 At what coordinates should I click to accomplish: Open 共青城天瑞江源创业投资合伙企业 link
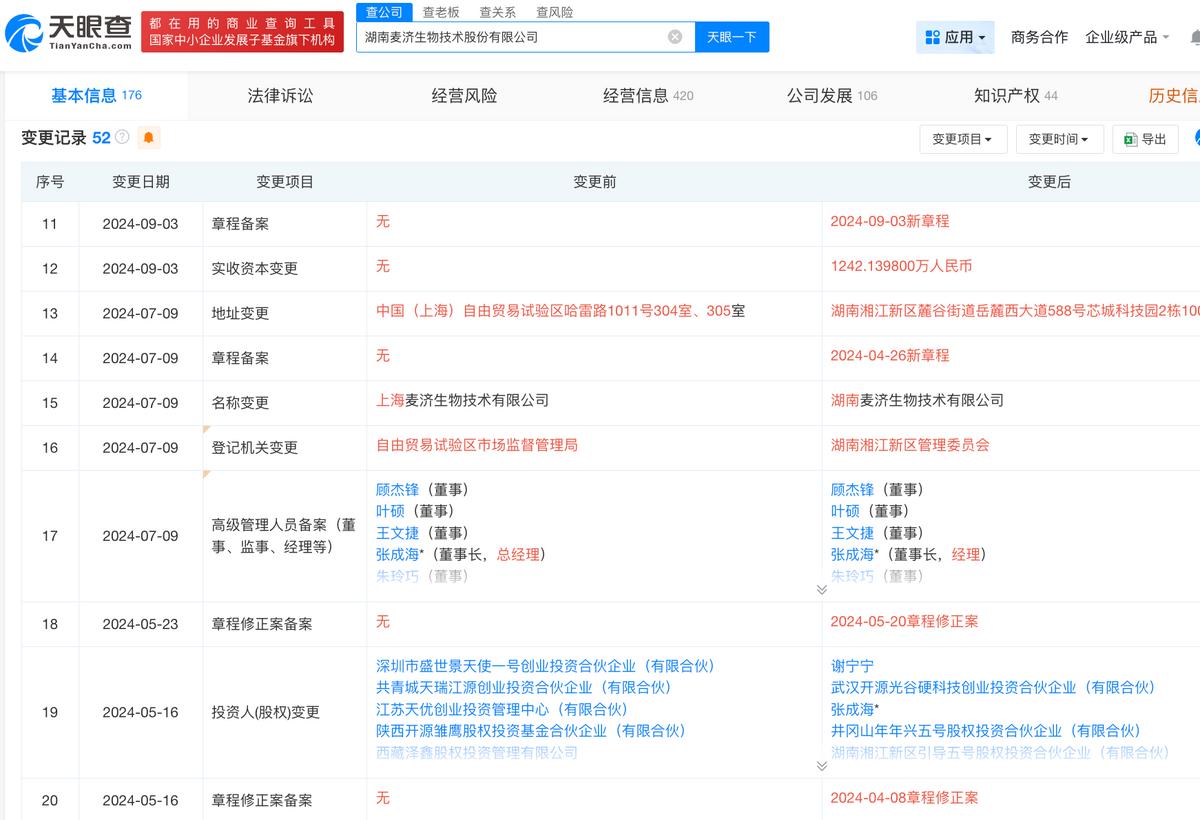[524, 688]
